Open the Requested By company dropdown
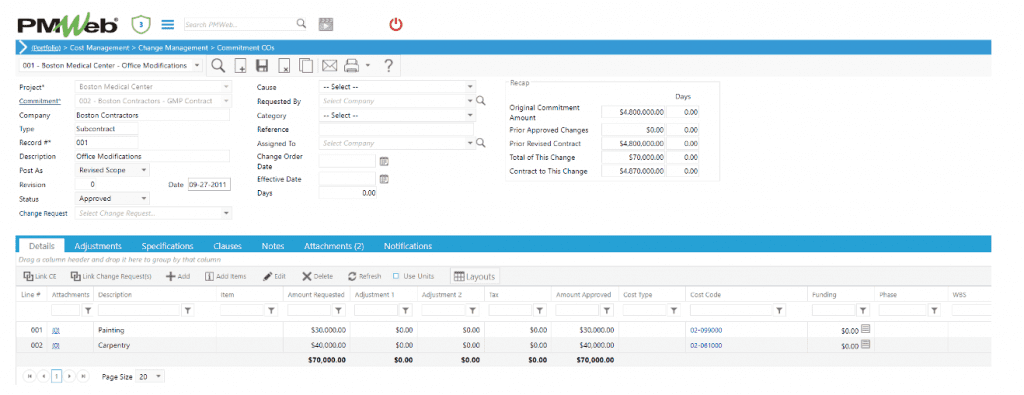This screenshot has height=395, width=1024. coord(470,101)
